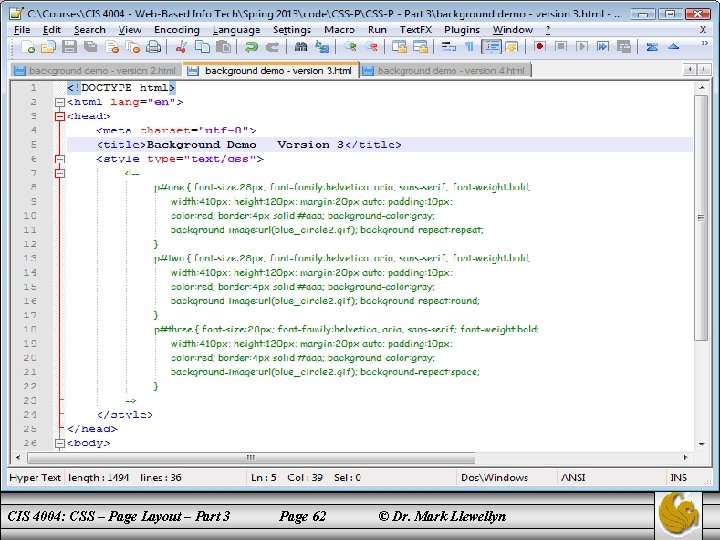This screenshot has width=720, height=540.
Task: Click the Undo arrow icon
Action: pyautogui.click(x=250, y=47)
